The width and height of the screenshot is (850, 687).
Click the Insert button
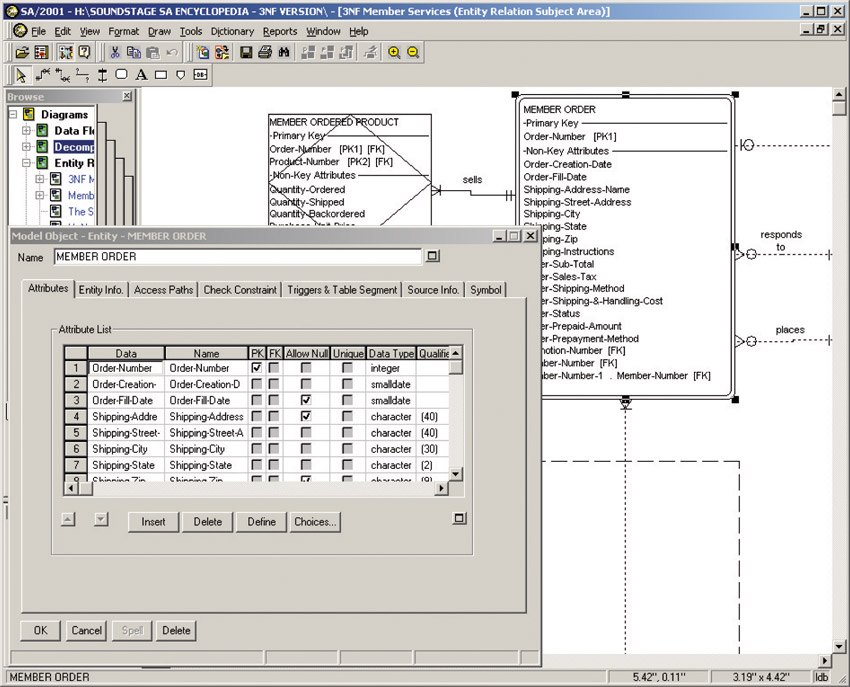coord(153,522)
